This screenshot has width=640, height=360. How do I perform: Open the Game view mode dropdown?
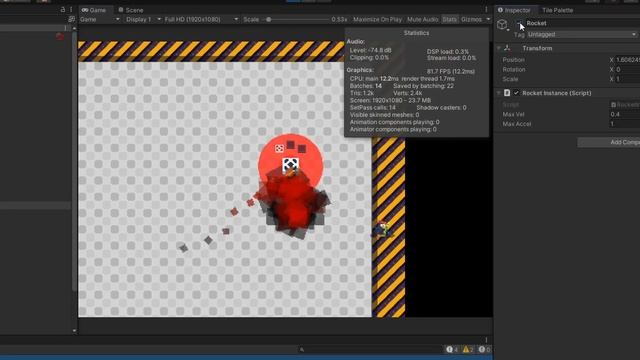coord(100,19)
